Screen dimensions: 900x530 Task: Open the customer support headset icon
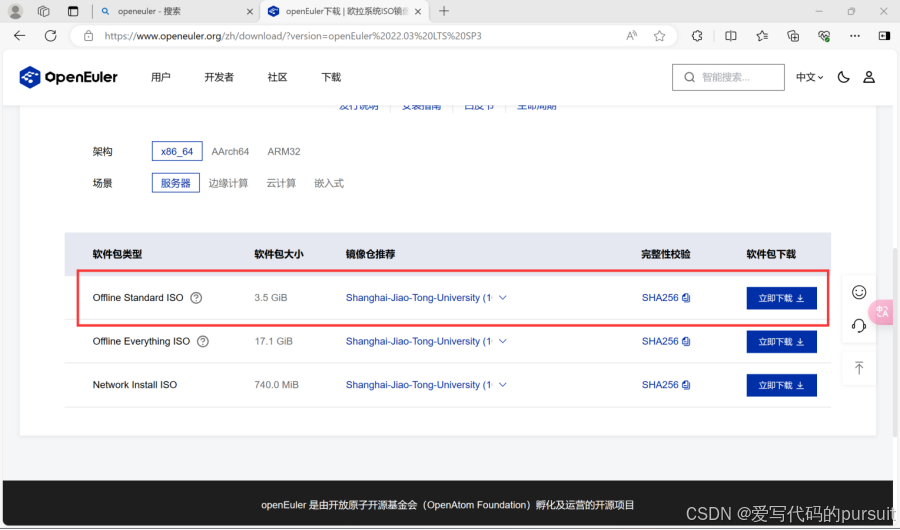tap(859, 326)
